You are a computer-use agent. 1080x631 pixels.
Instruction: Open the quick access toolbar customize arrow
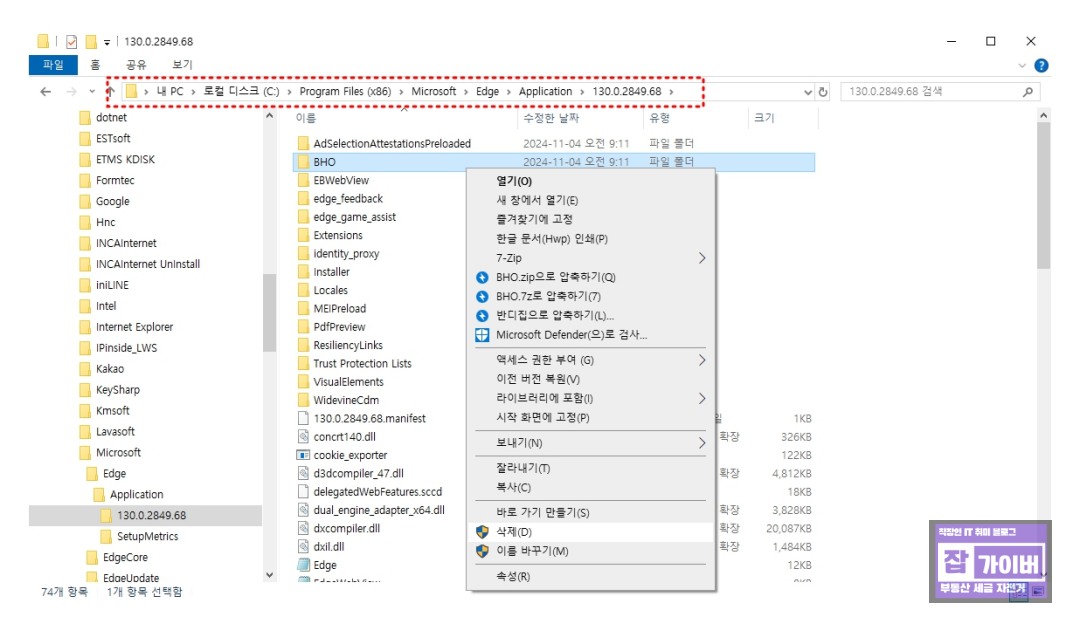[107, 43]
